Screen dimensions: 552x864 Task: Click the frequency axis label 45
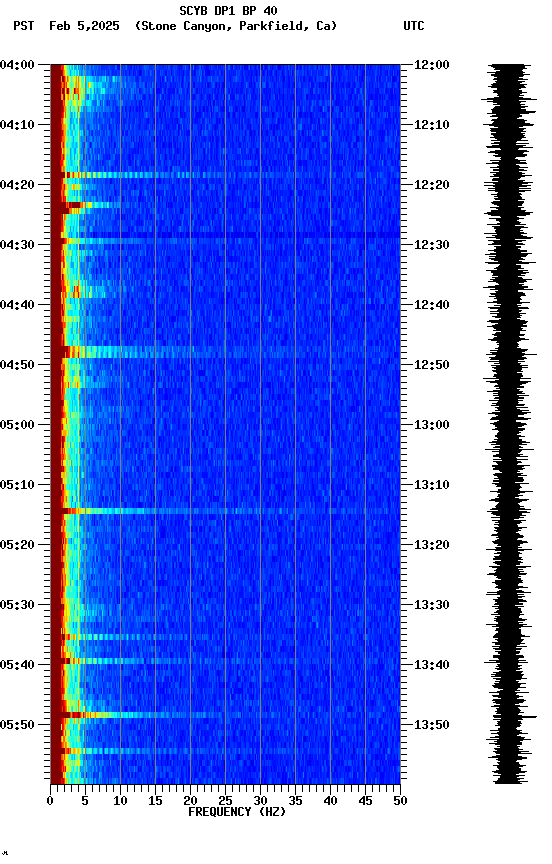pos(365,801)
